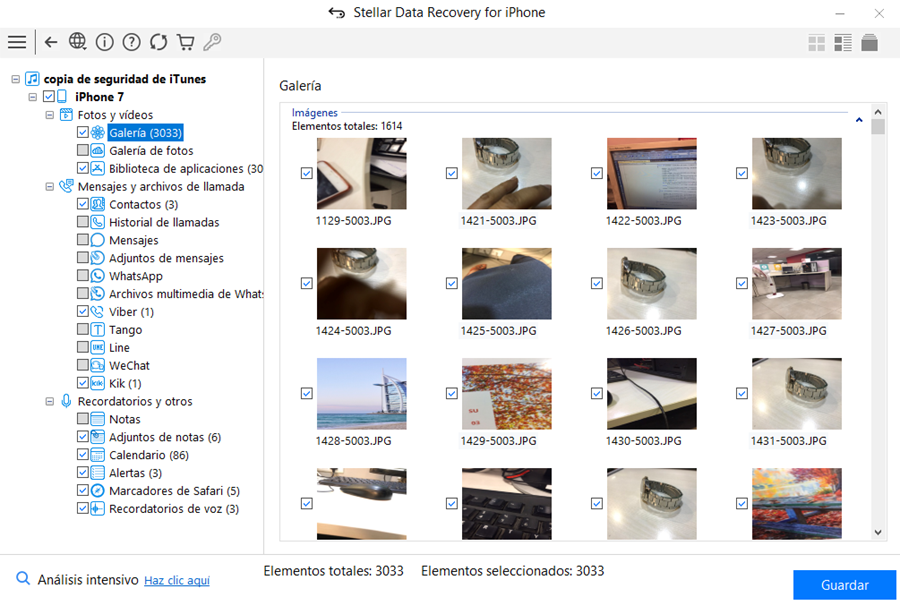Click the info icon in toolbar
Screen dimensions: 900x614
(x=105, y=42)
